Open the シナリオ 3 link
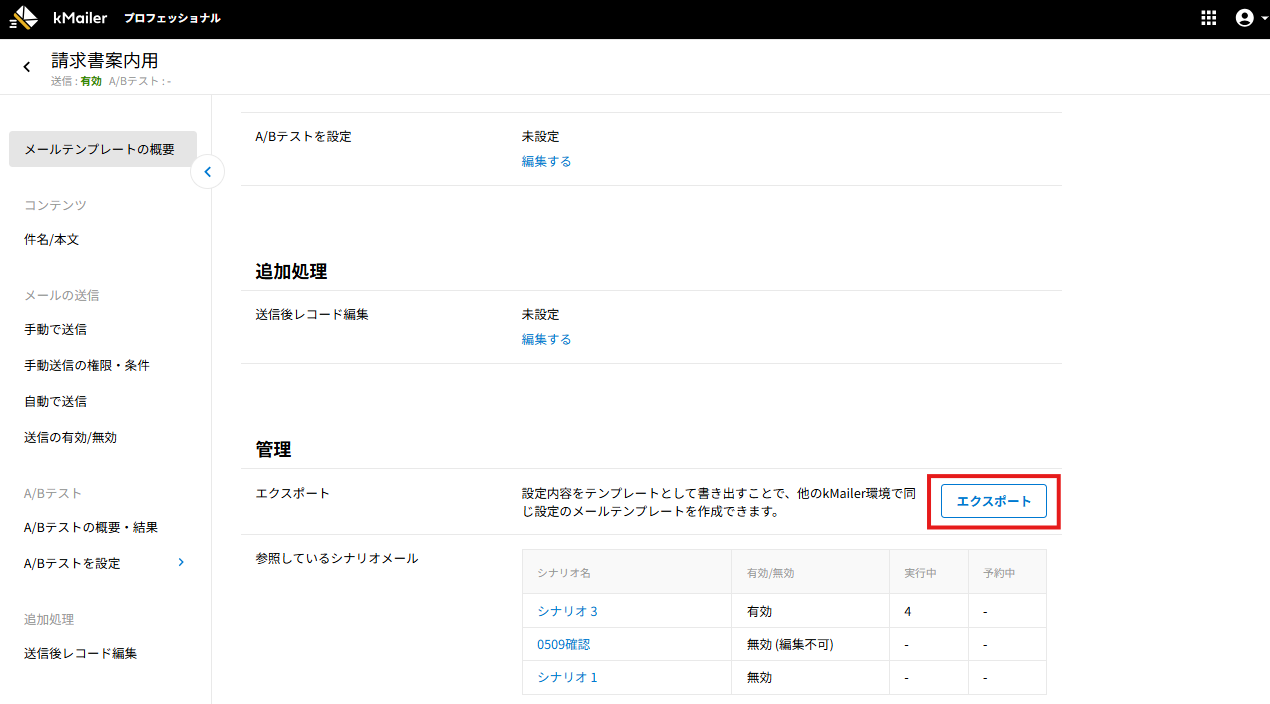 (567, 611)
